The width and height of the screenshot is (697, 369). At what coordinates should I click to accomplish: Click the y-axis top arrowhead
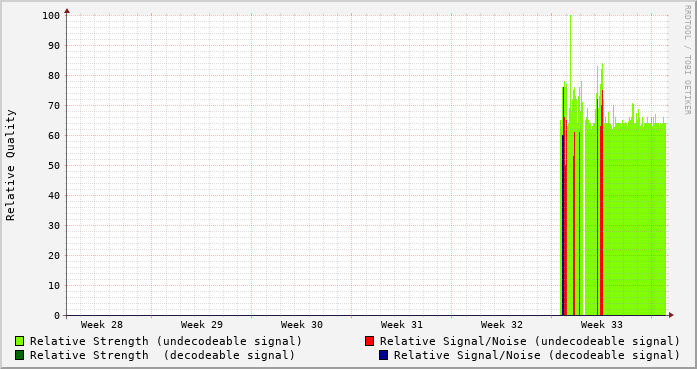tap(67, 11)
